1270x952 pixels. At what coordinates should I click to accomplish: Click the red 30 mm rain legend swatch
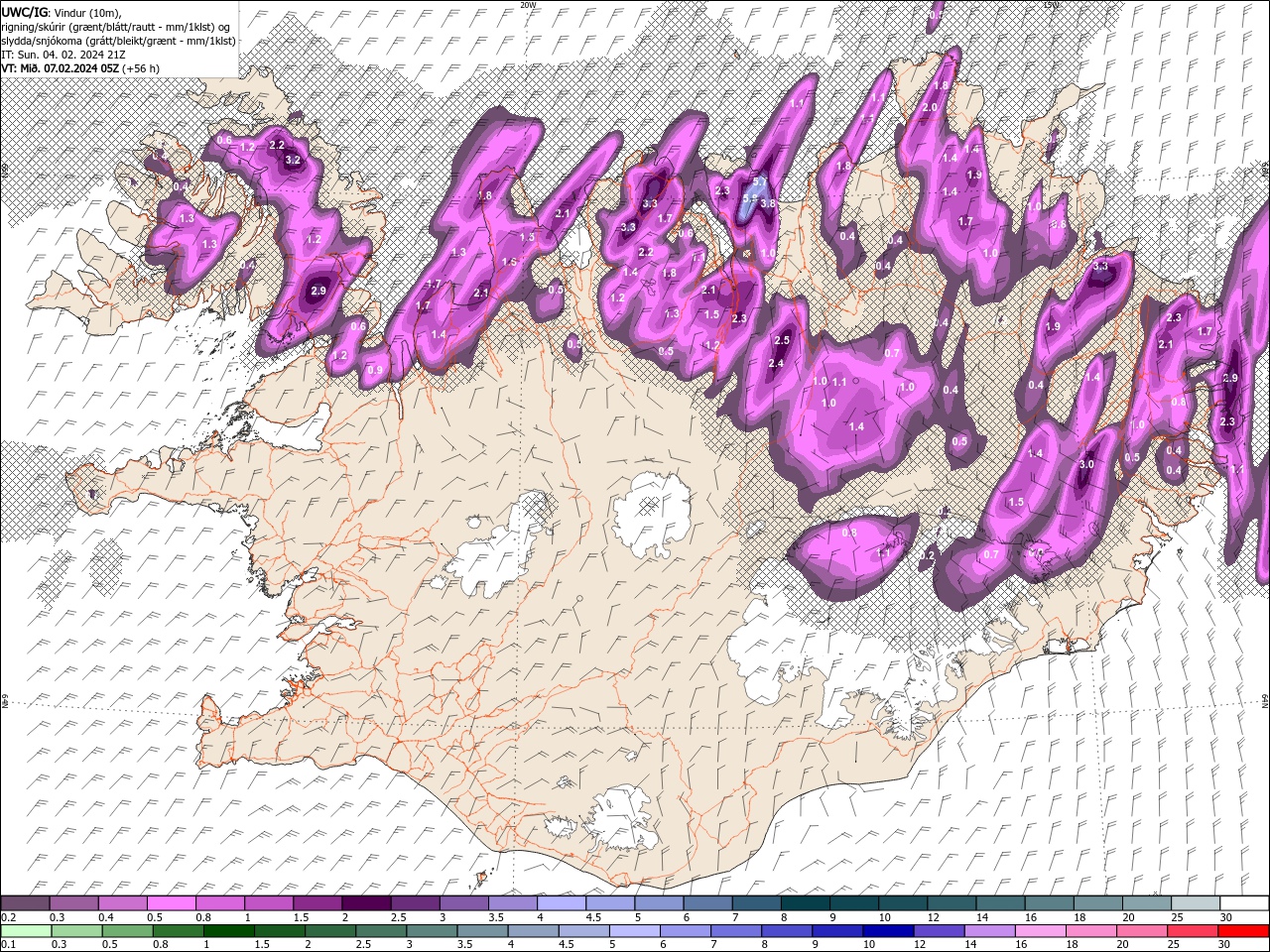pyautogui.click(x=1244, y=931)
